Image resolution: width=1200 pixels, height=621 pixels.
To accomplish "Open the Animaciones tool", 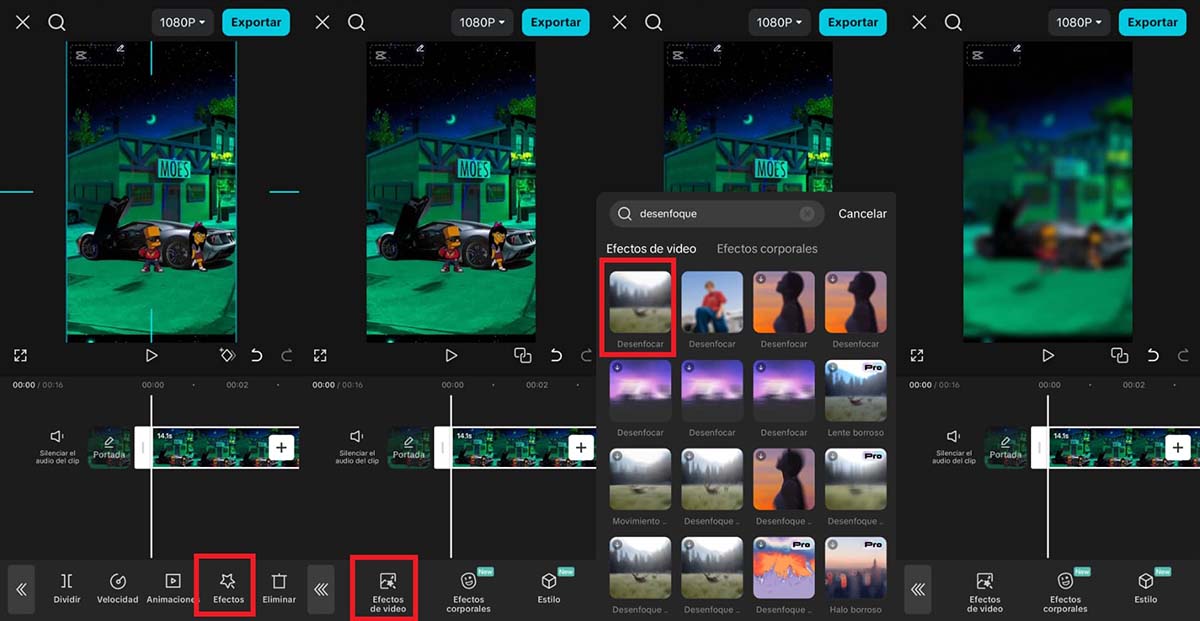I will [x=172, y=588].
